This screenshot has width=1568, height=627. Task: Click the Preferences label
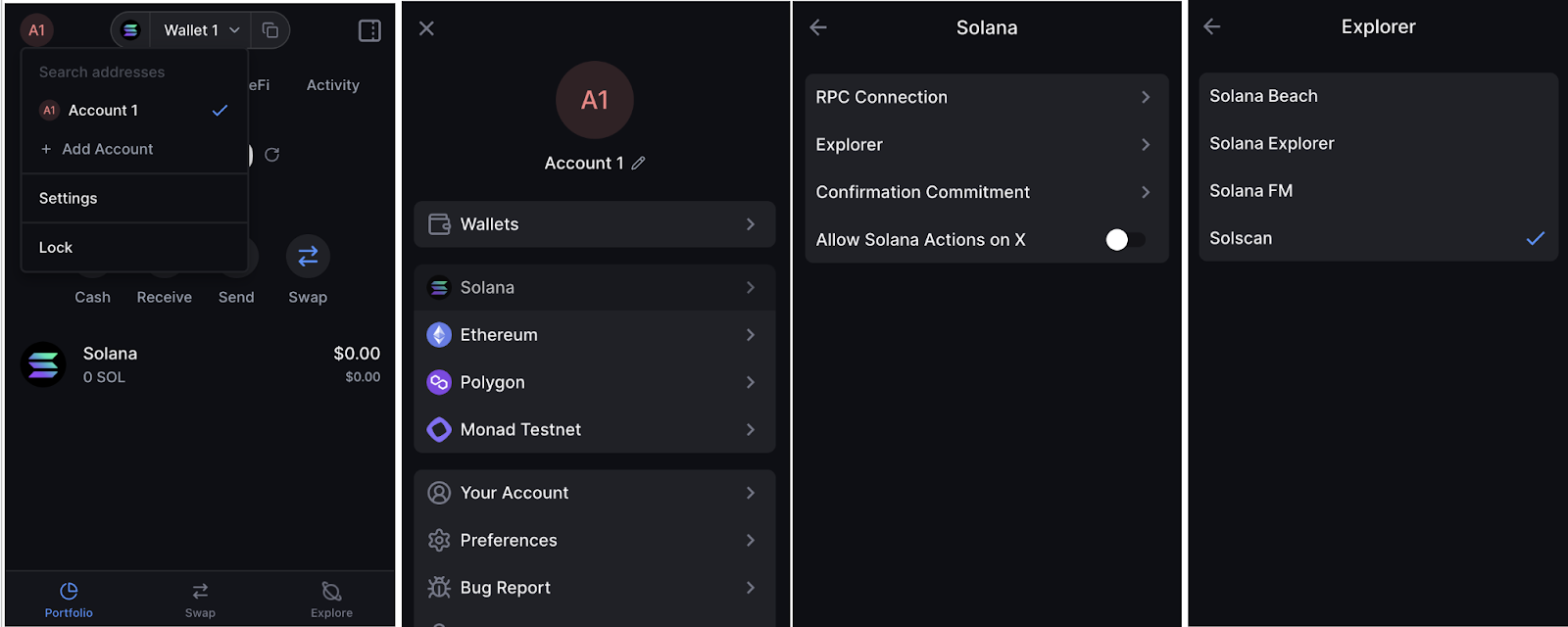coord(509,540)
